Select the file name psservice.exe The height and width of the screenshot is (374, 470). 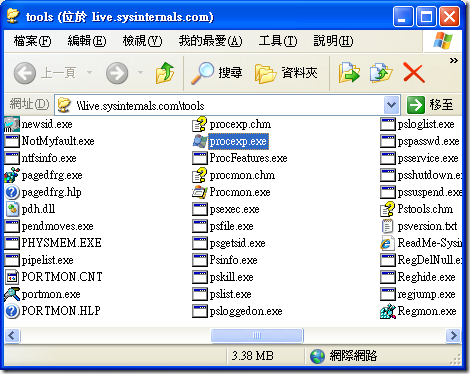point(428,158)
